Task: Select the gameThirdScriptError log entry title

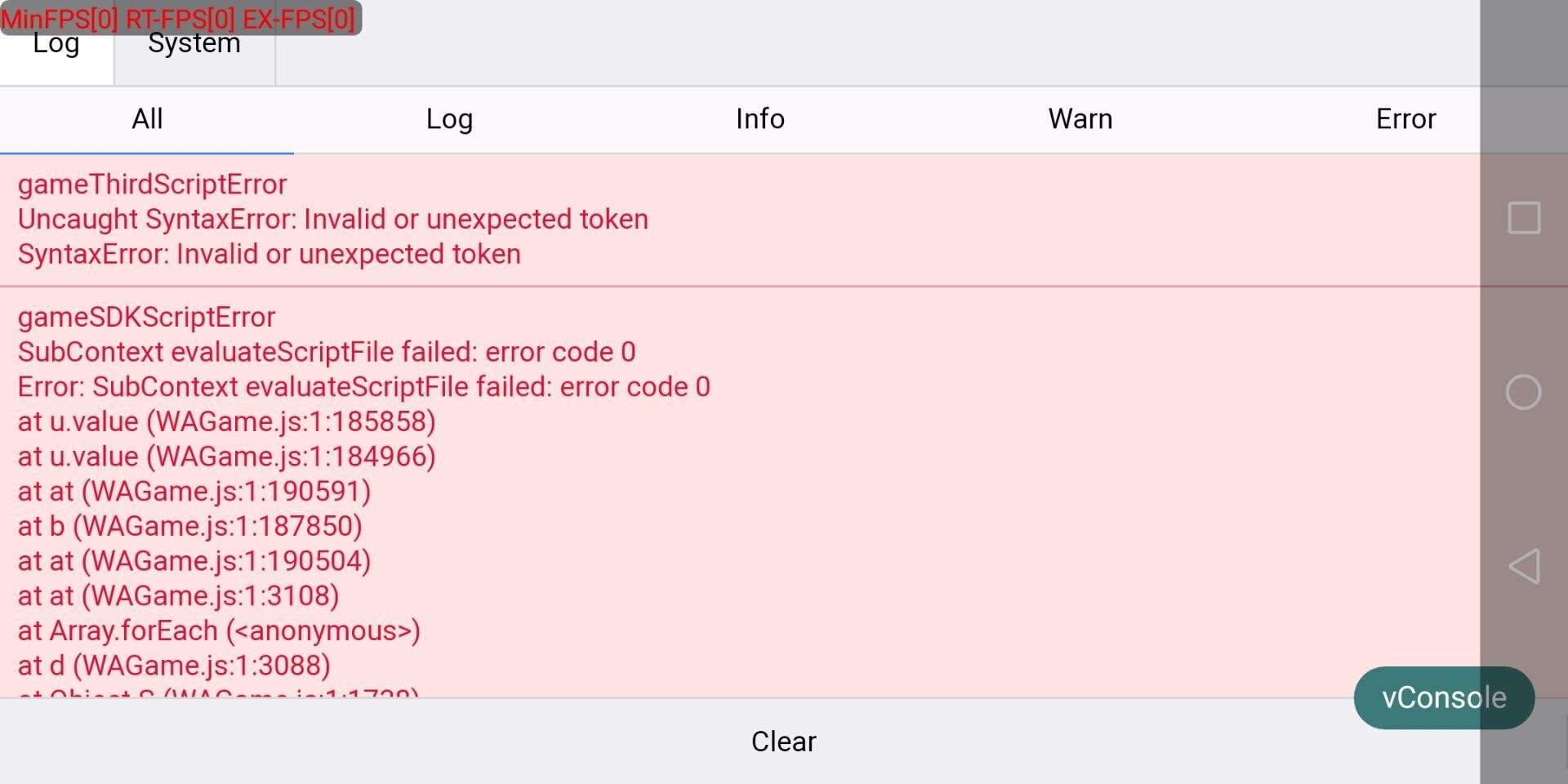Action: coord(153,185)
